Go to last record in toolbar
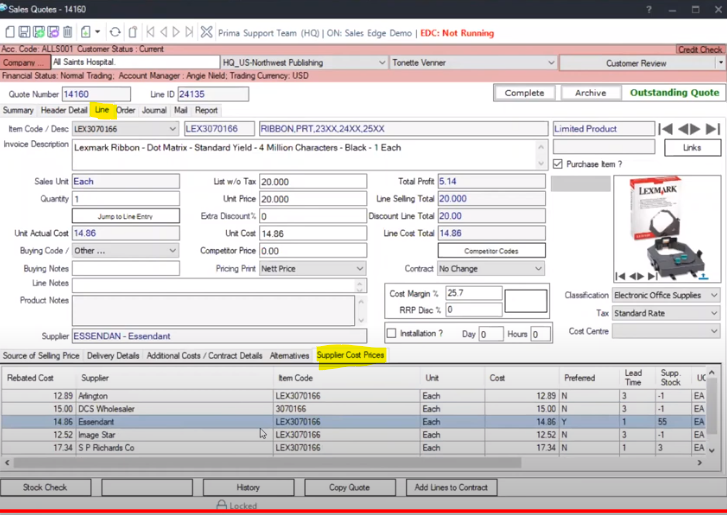Screen dimensions: 727x515 coord(189,32)
